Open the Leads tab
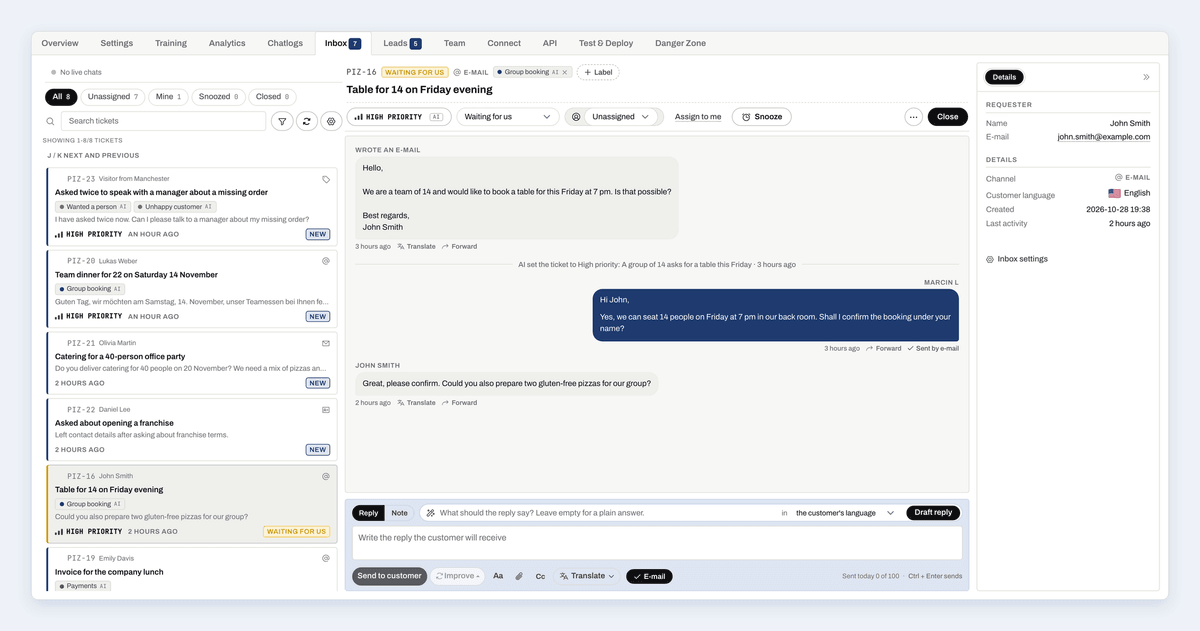The height and width of the screenshot is (631, 1200). pyautogui.click(x=402, y=43)
